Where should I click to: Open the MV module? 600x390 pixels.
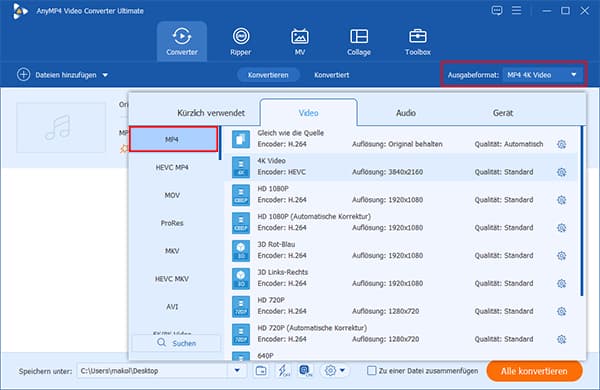300,41
